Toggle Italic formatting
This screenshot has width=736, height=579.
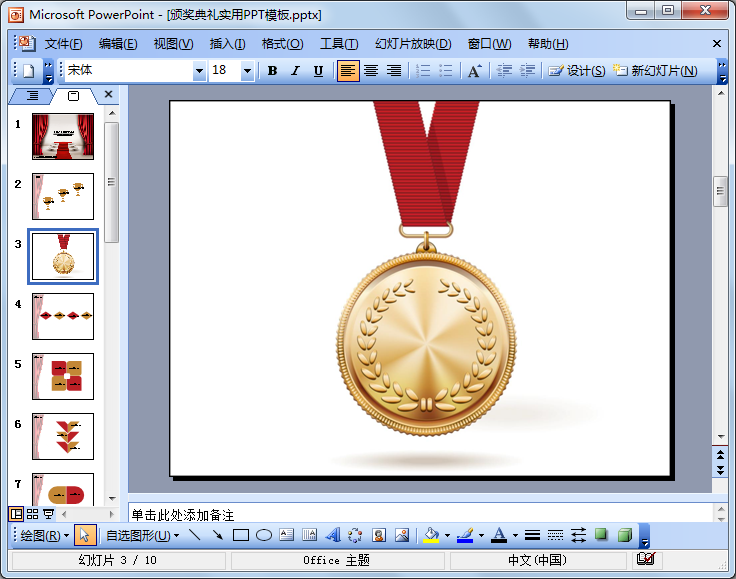click(295, 71)
